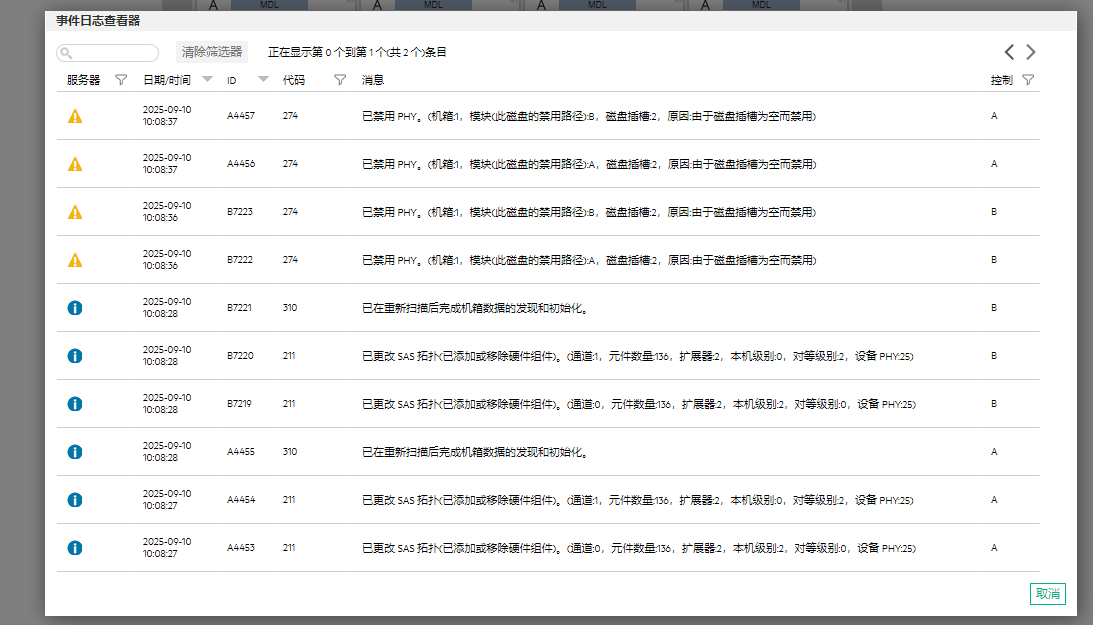Viewport: 1093px width, 625px height.
Task: Select event ID A4457
Action: tap(240, 116)
